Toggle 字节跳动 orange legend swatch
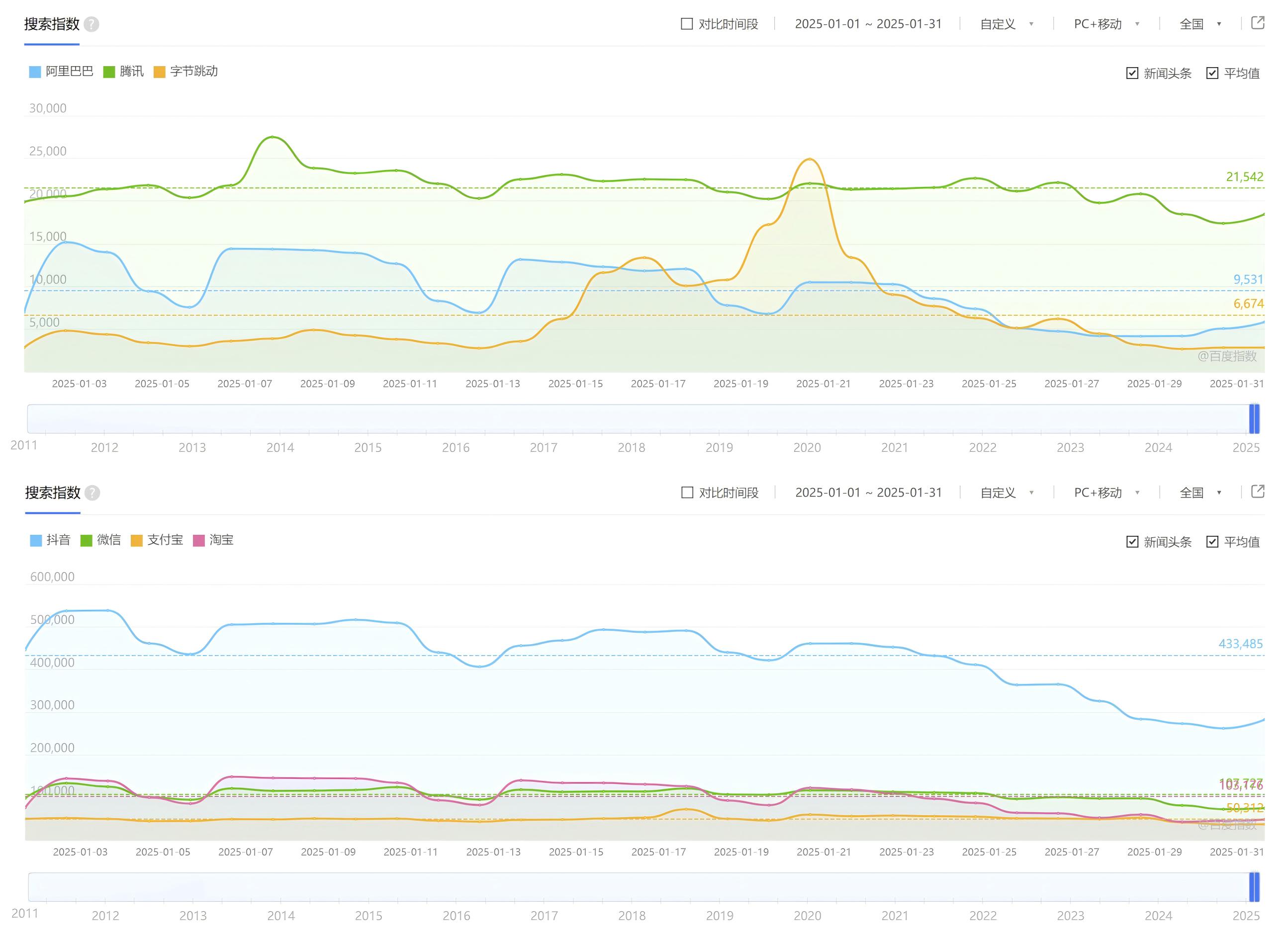 (x=160, y=72)
